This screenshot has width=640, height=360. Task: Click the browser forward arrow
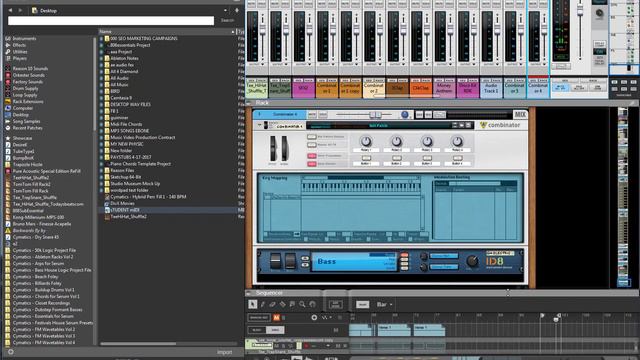(20, 10)
